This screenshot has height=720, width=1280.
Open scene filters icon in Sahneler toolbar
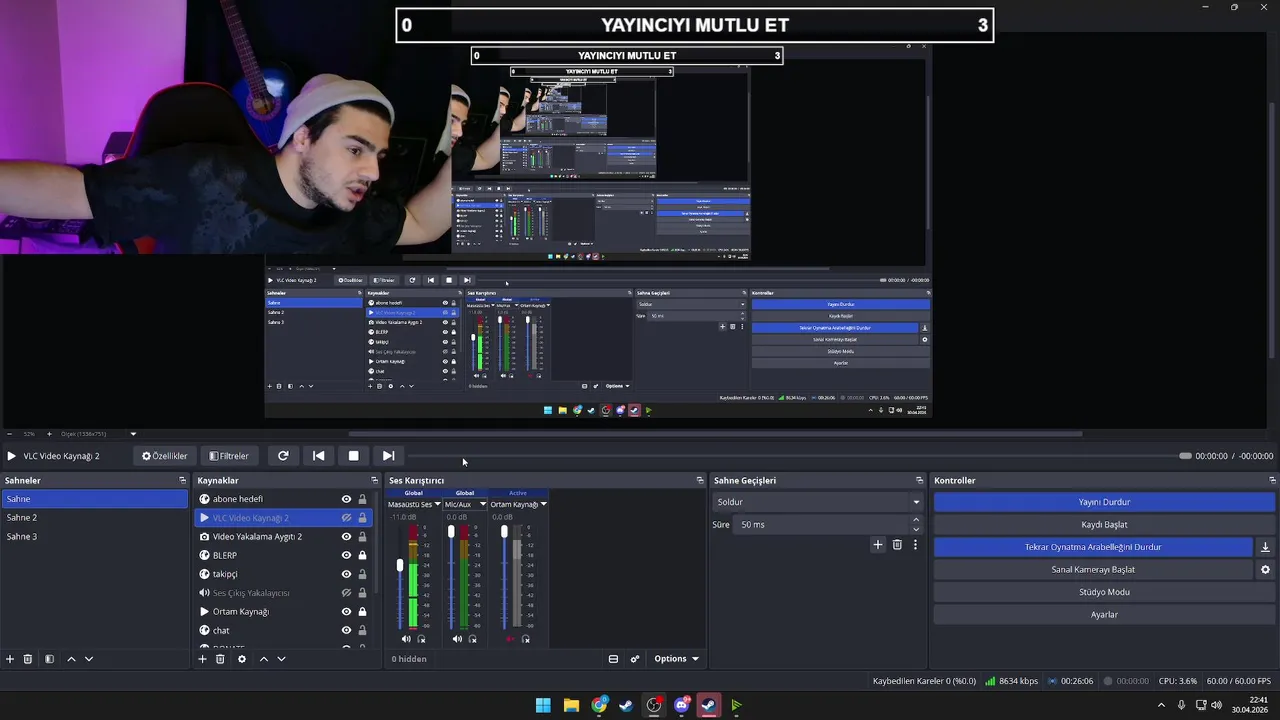(x=49, y=659)
